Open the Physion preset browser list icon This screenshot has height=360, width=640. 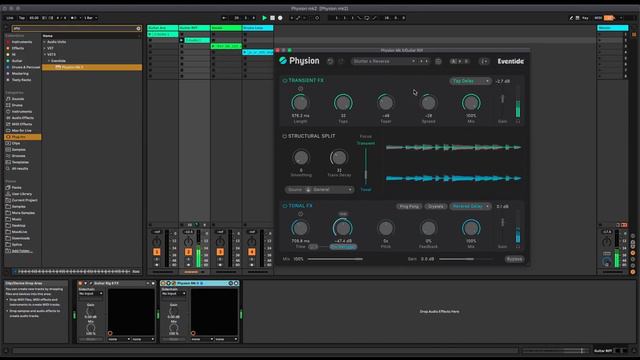[x=438, y=61]
